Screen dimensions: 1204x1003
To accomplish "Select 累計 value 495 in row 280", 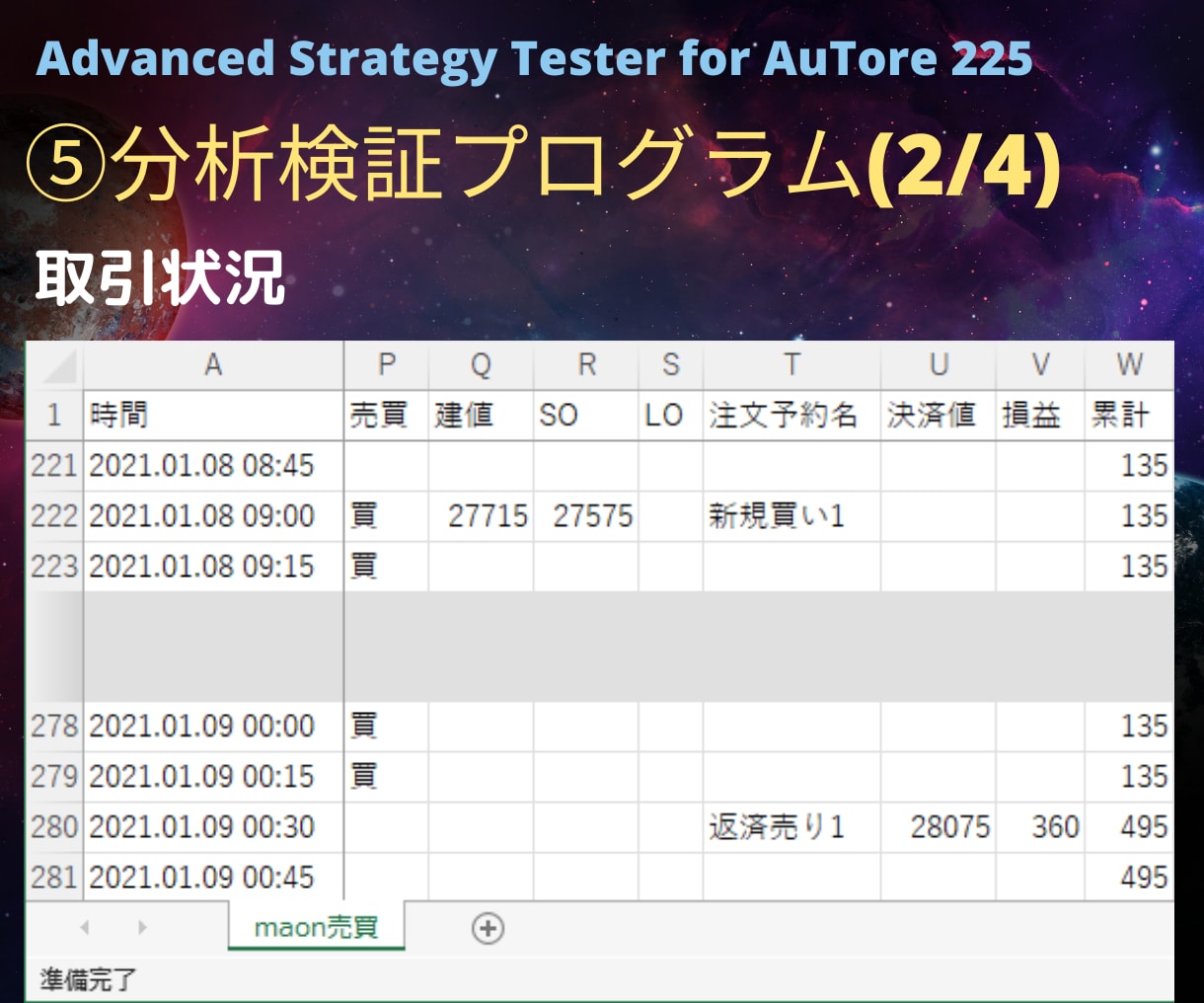I will click(1129, 826).
